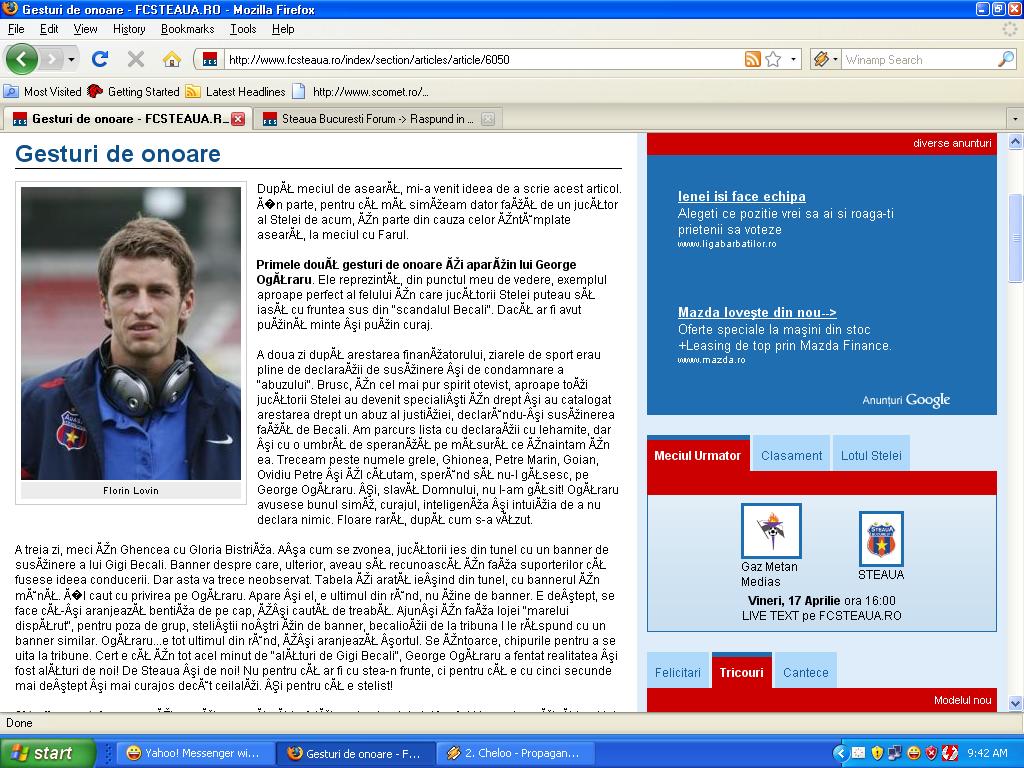
Task: Open Yahoo Messenger tray icon
Action: pyautogui.click(x=913, y=753)
